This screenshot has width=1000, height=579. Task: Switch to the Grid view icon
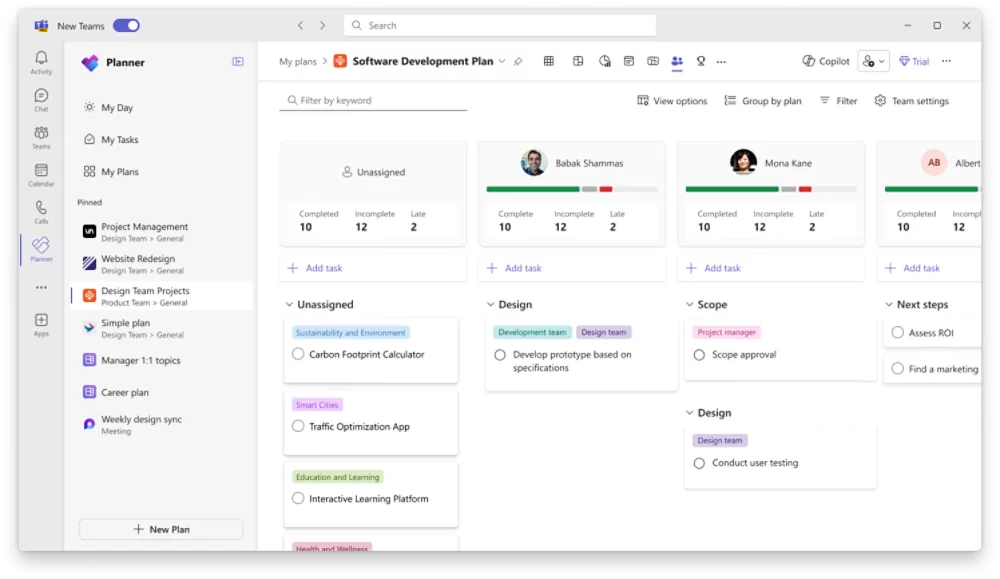548,61
